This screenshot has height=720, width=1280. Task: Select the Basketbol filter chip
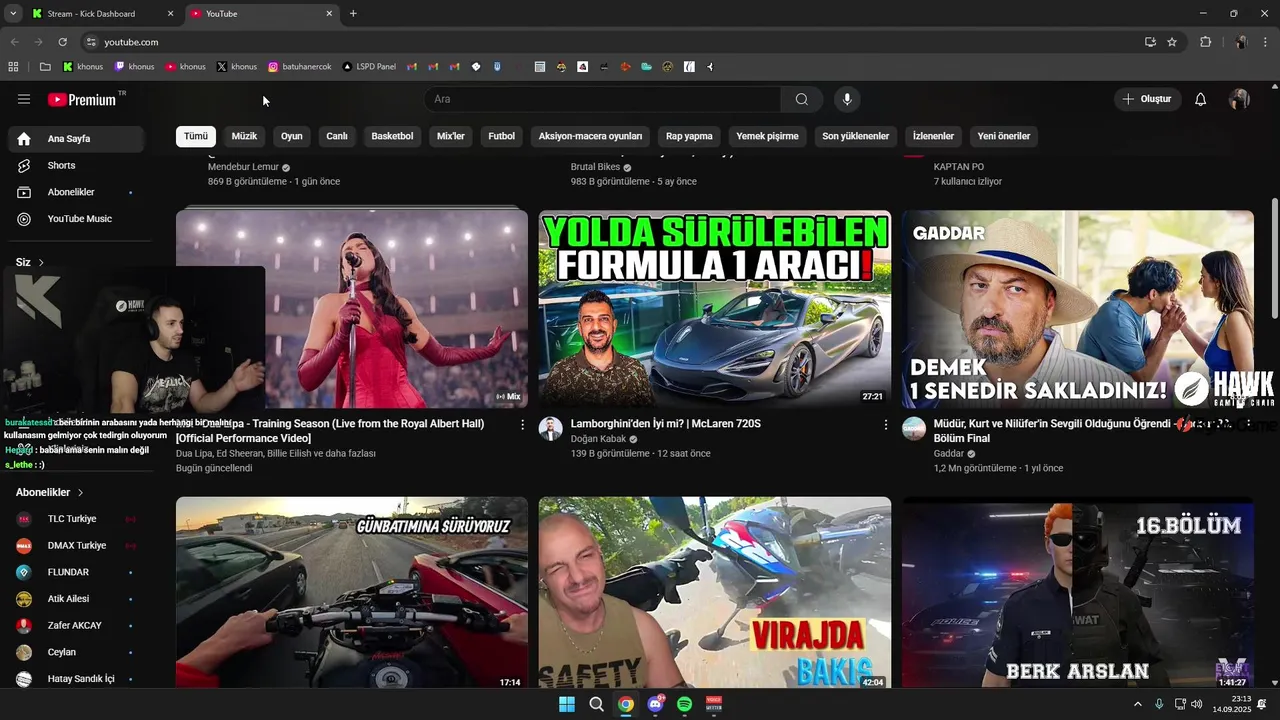point(392,136)
